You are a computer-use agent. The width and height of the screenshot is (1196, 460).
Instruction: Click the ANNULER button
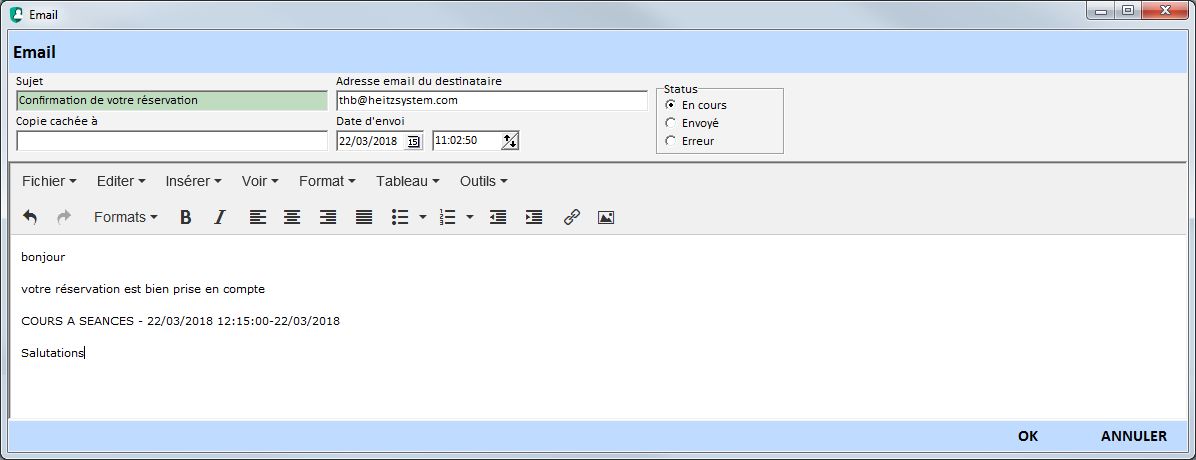(1133, 436)
